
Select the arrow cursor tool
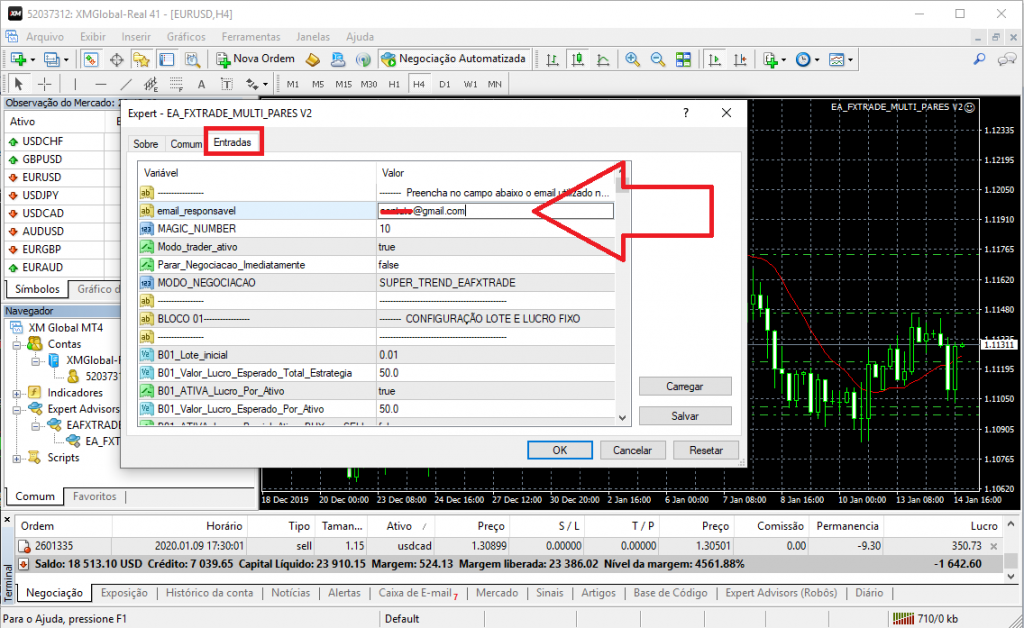(18, 84)
